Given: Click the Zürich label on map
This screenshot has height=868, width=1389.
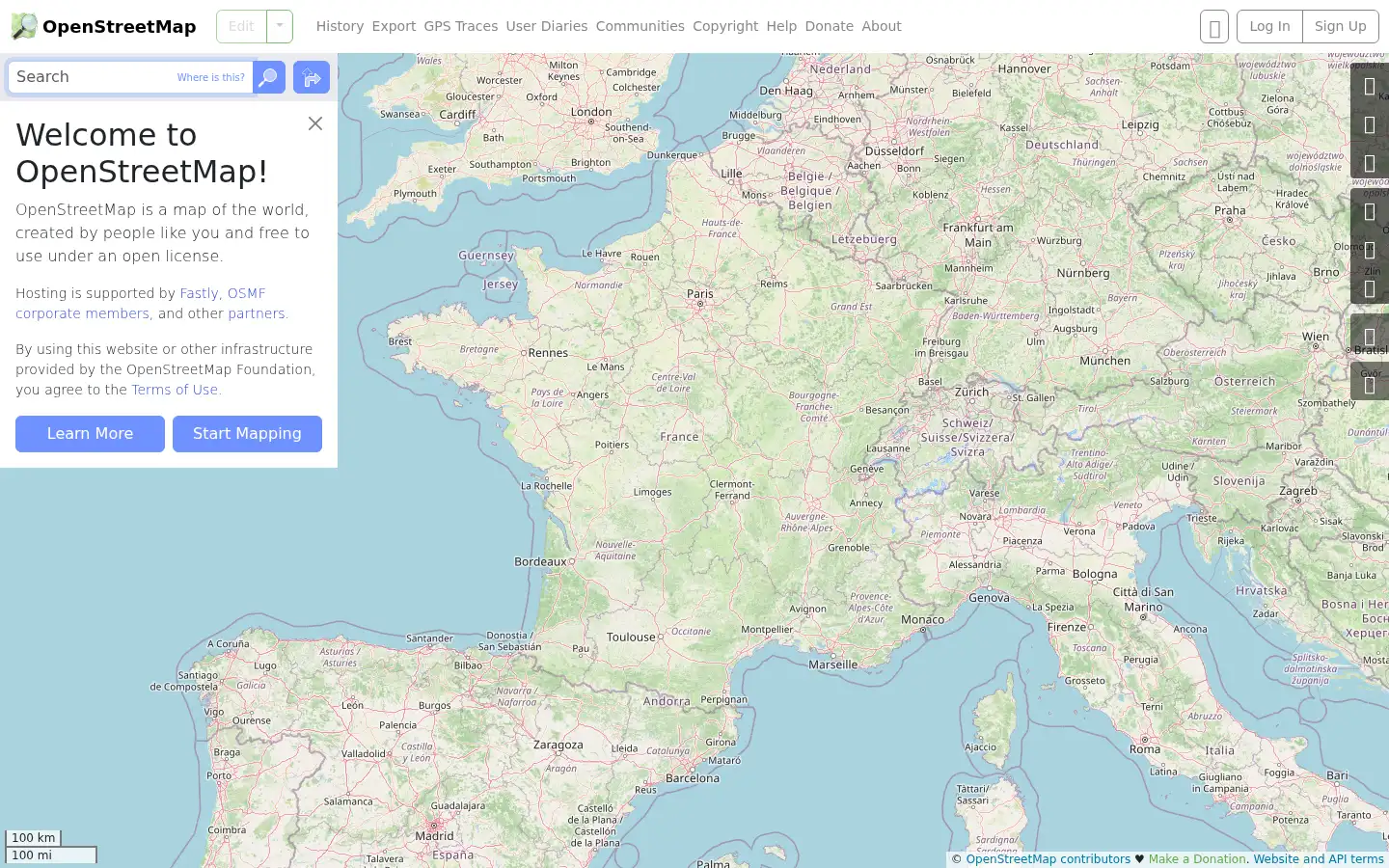Looking at the screenshot, I should [x=971, y=392].
